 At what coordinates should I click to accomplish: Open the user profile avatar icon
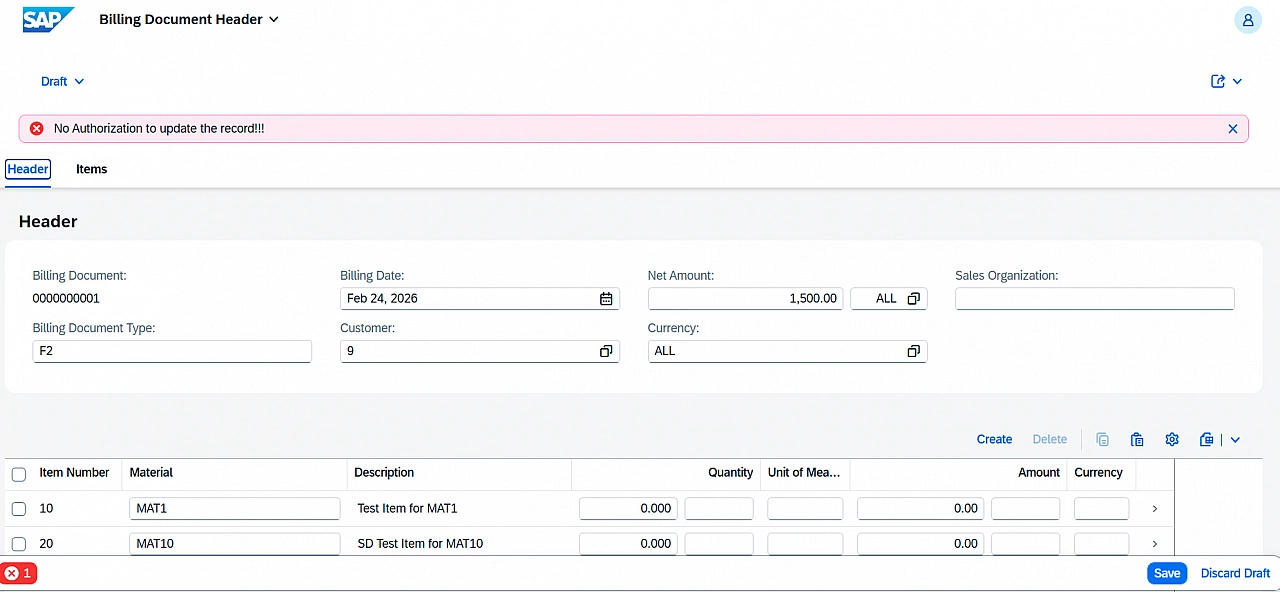[1247, 20]
